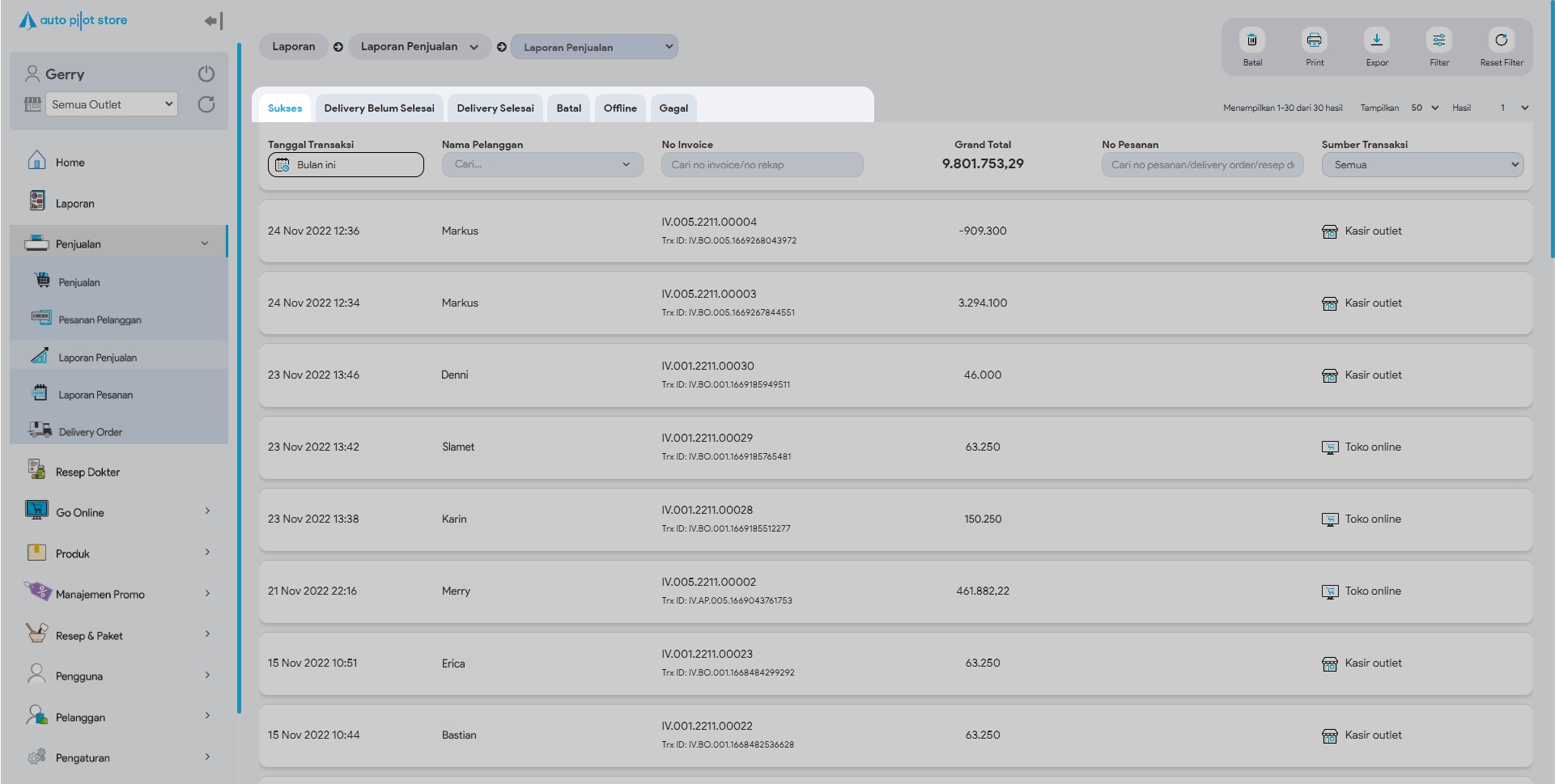Click the Batal trash icon in toolbar
Image resolution: width=1555 pixels, height=784 pixels.
(x=1251, y=40)
